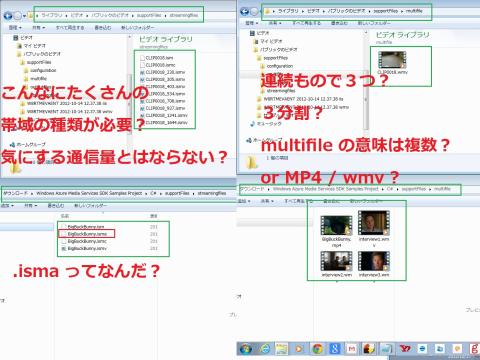Screen dimensions: 480x360
Task: Select the CLIP0018.ismc file
Action: point(157,65)
